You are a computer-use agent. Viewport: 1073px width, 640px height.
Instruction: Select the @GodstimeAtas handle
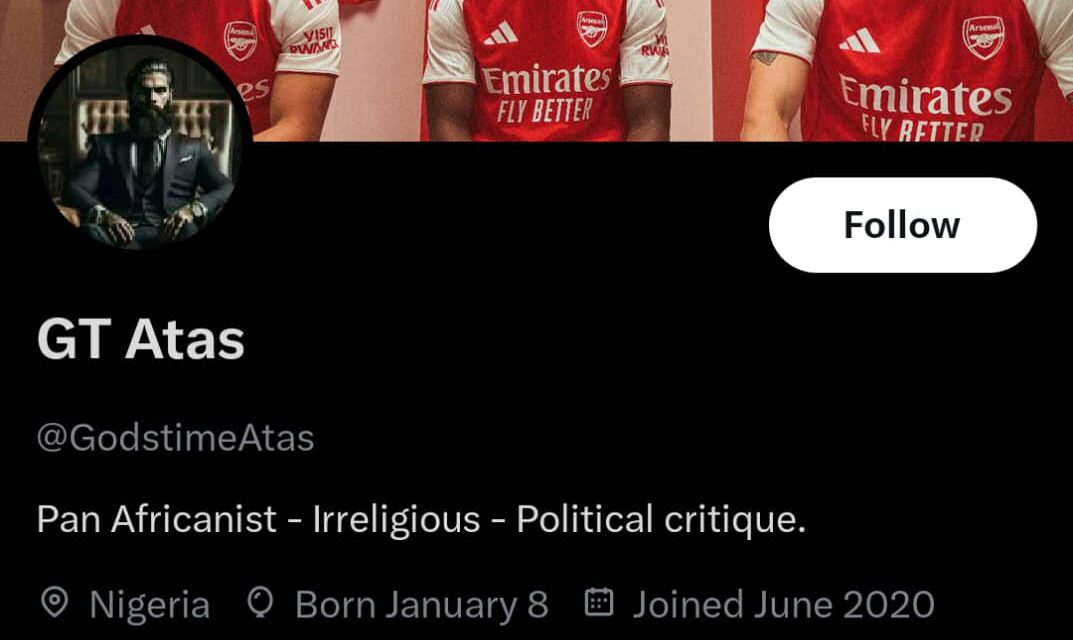tap(175, 437)
